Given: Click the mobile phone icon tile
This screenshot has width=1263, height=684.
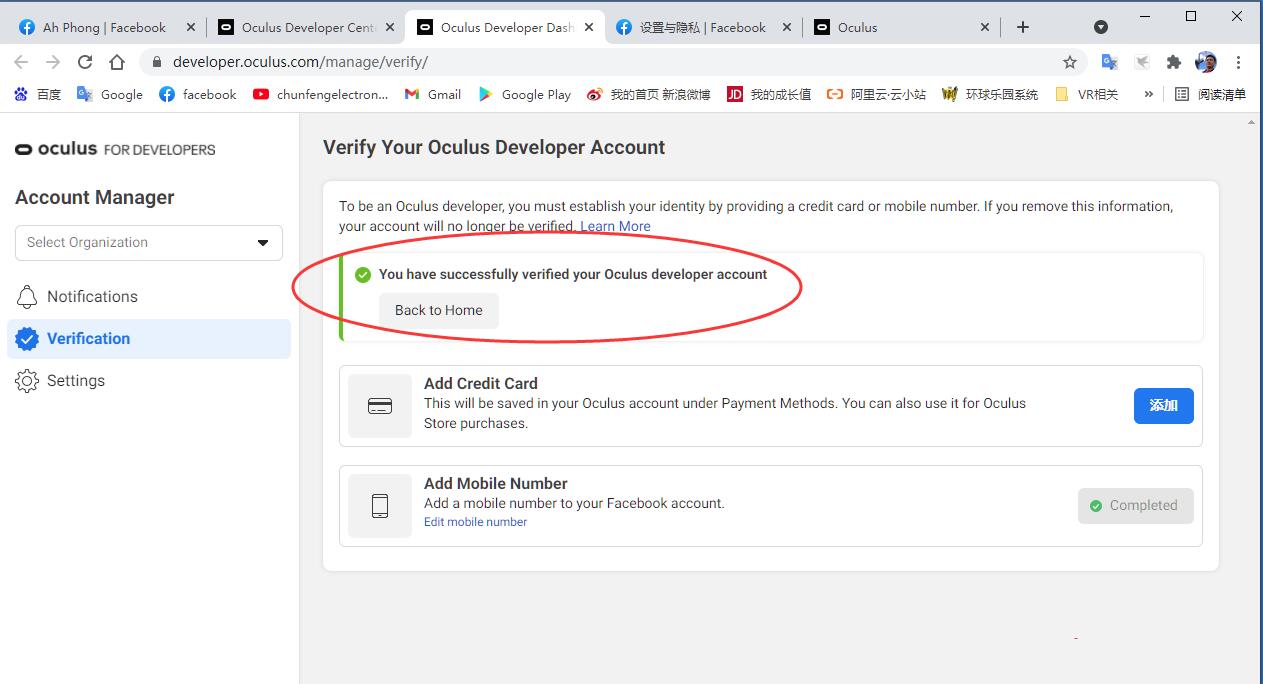Looking at the screenshot, I should (x=380, y=506).
